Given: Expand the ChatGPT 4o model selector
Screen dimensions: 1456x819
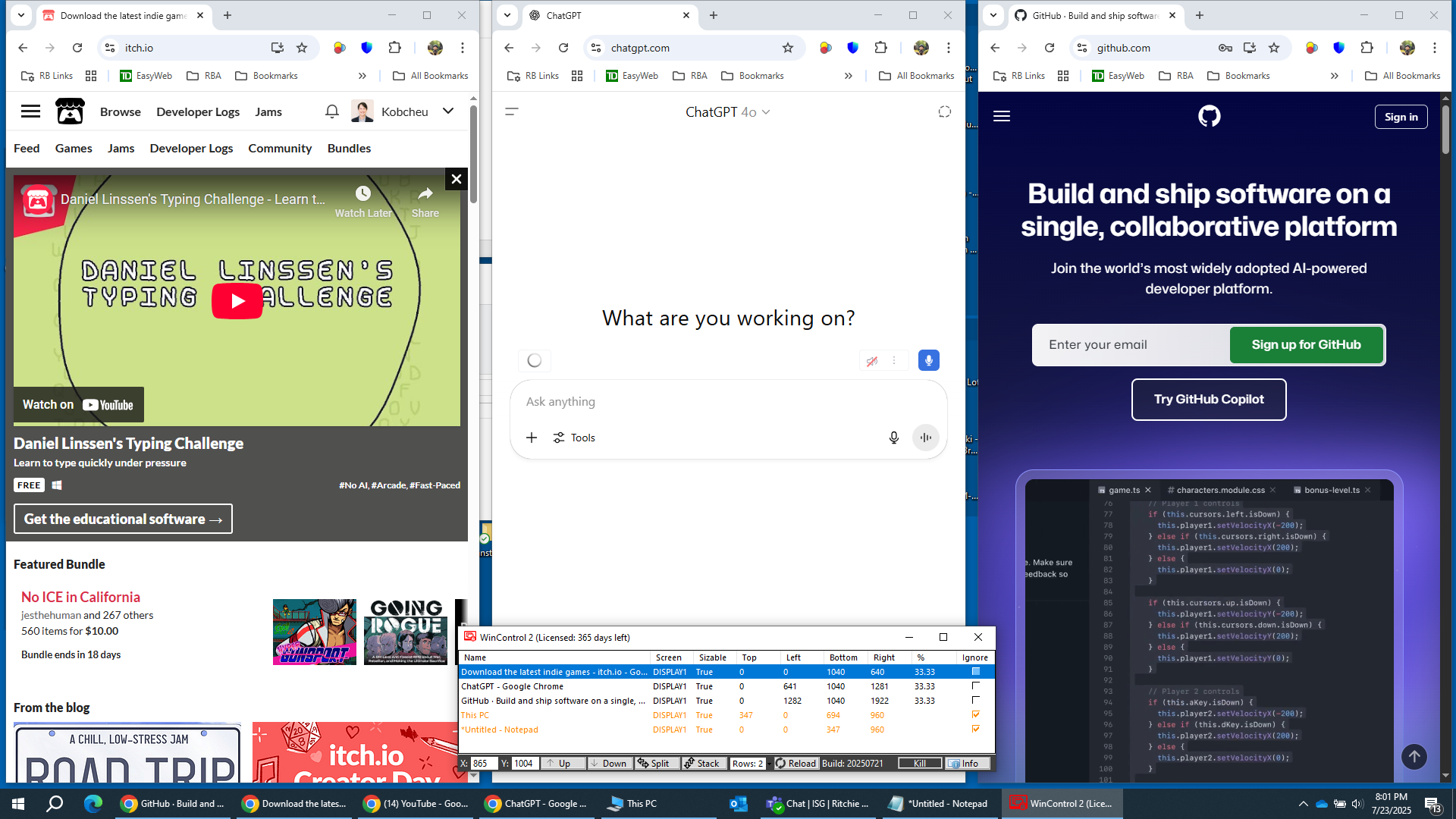Looking at the screenshot, I should click(x=728, y=111).
